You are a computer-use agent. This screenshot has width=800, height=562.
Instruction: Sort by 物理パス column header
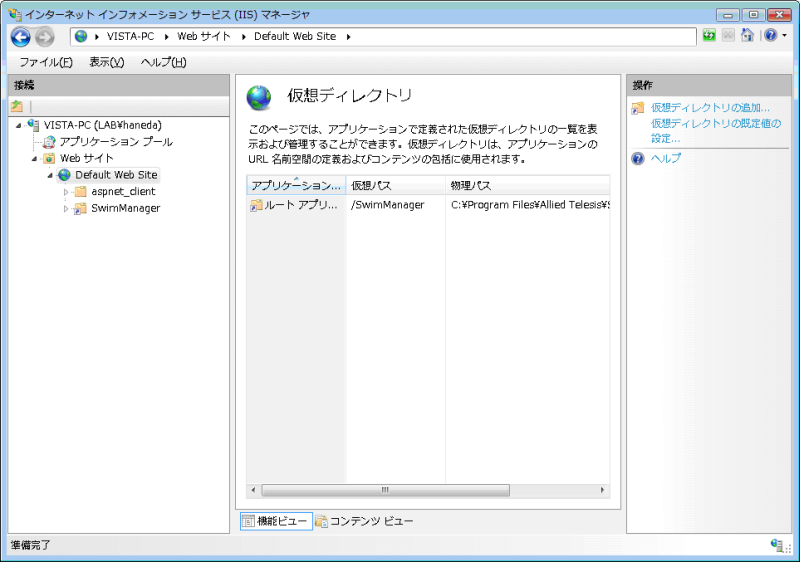[x=528, y=185]
